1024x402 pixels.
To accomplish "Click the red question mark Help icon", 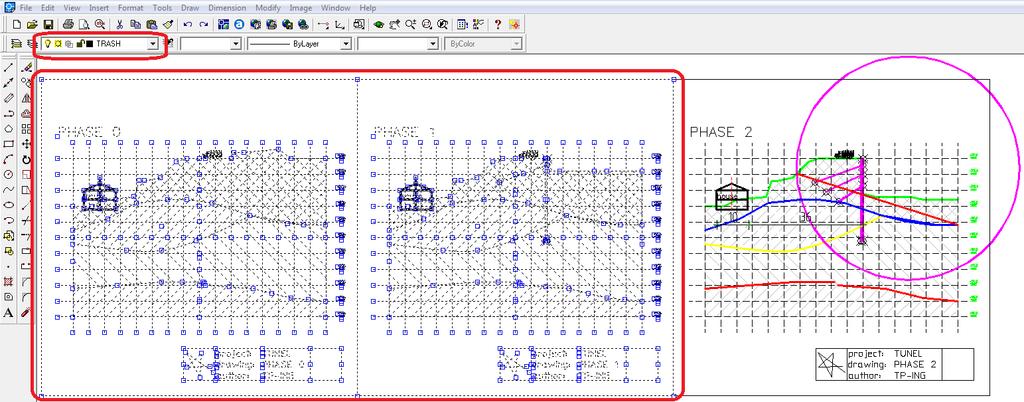I will click(498, 25).
